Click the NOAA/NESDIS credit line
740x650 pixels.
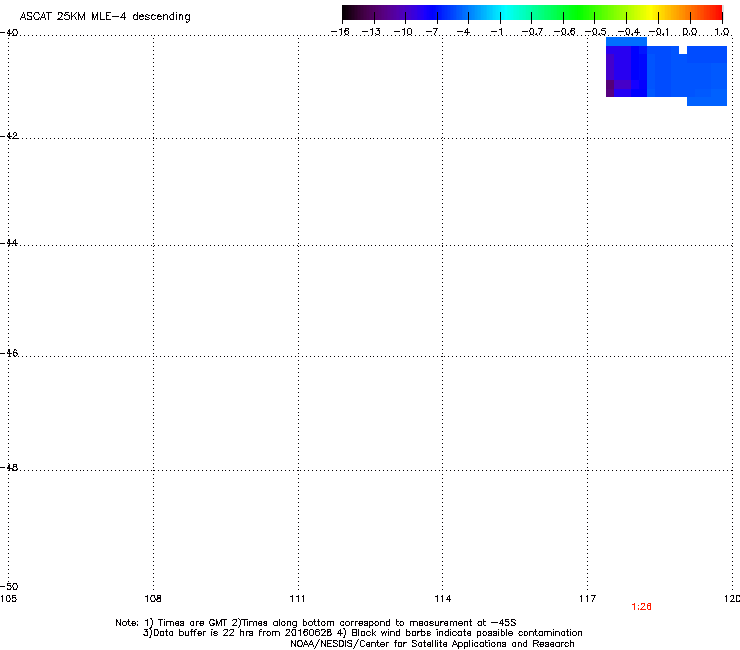click(x=432, y=644)
